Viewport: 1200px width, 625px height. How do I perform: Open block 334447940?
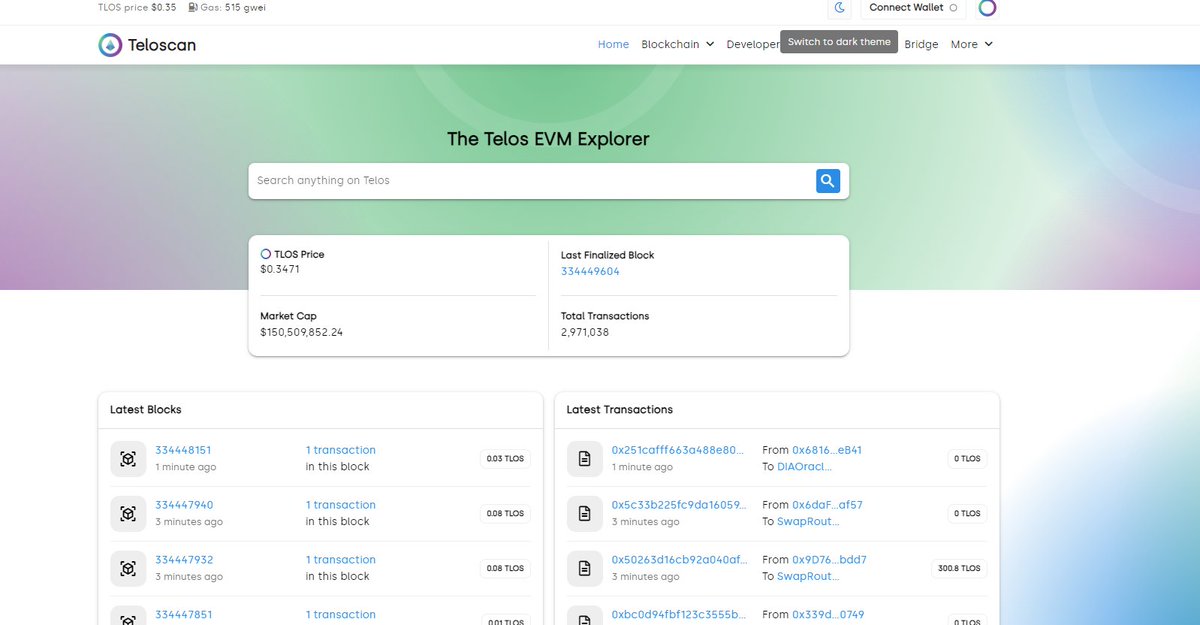click(184, 505)
